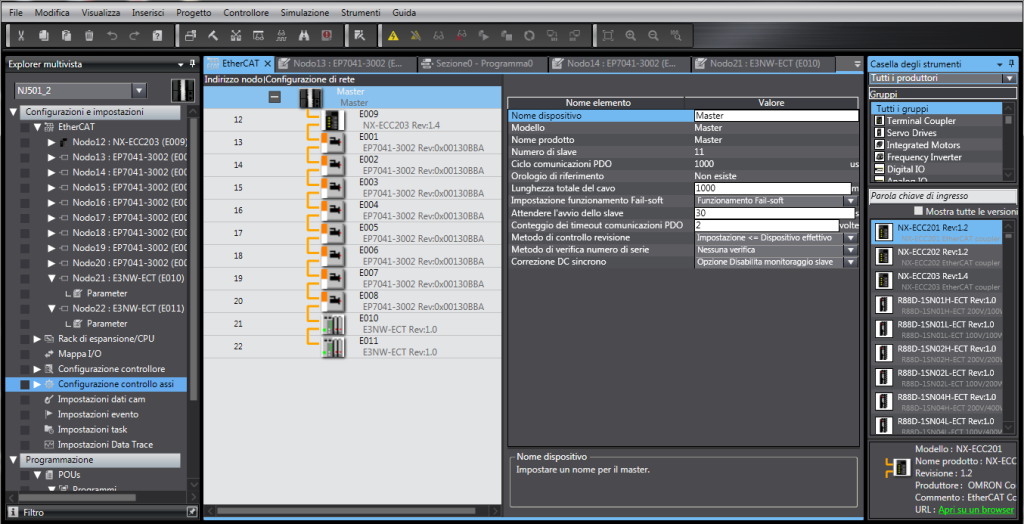Click the Copy toolbar icon
Screen dimensions: 1024x524
click(44, 36)
